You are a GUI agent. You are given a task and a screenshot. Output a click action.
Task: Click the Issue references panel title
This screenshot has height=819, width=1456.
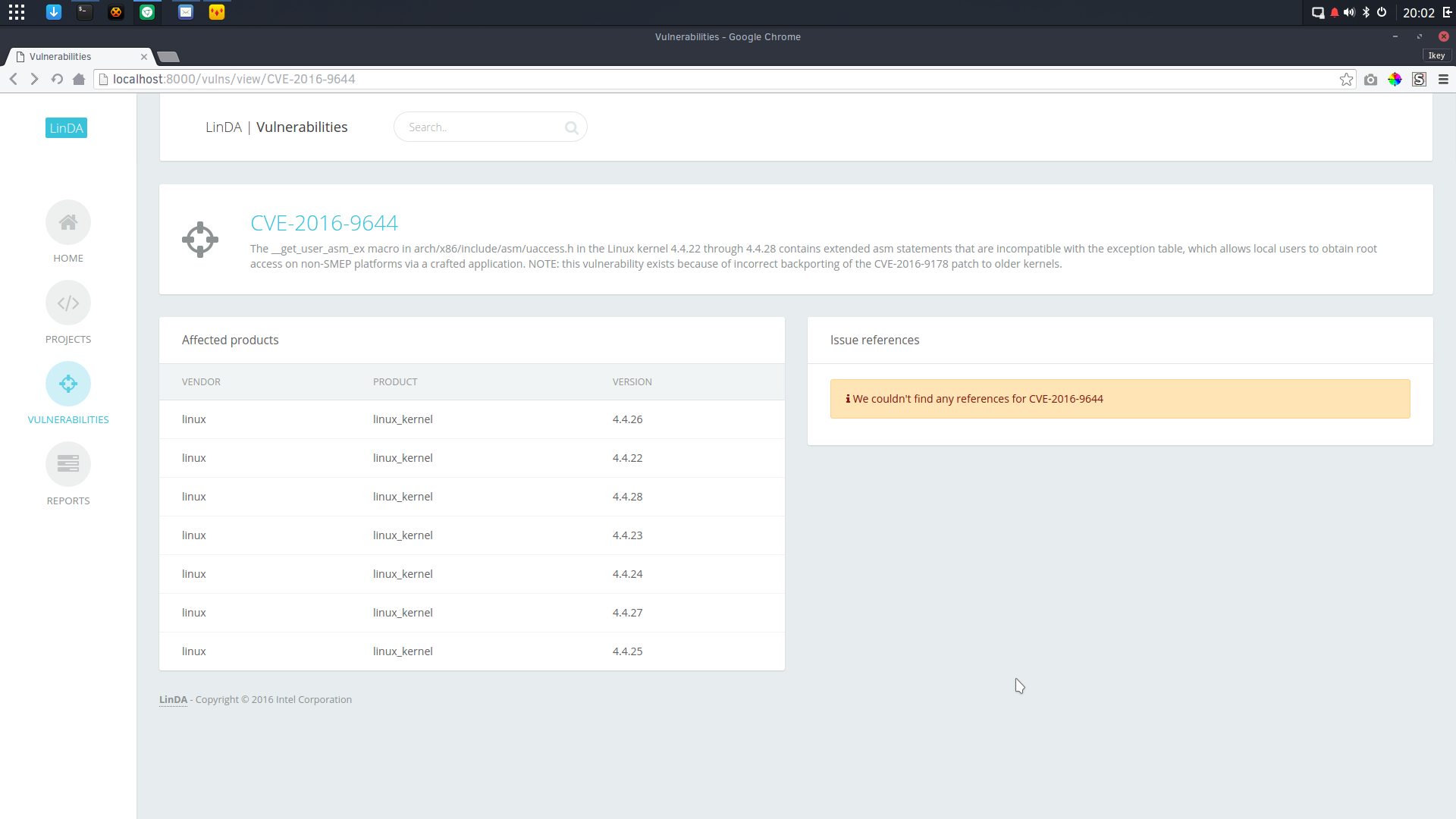[874, 340]
